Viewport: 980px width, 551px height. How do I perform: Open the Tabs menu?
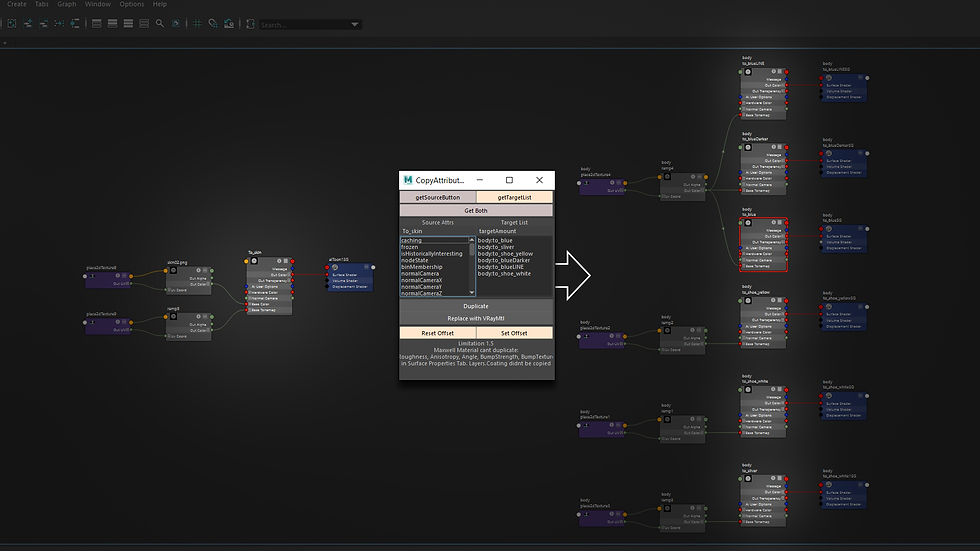pyautogui.click(x=42, y=4)
